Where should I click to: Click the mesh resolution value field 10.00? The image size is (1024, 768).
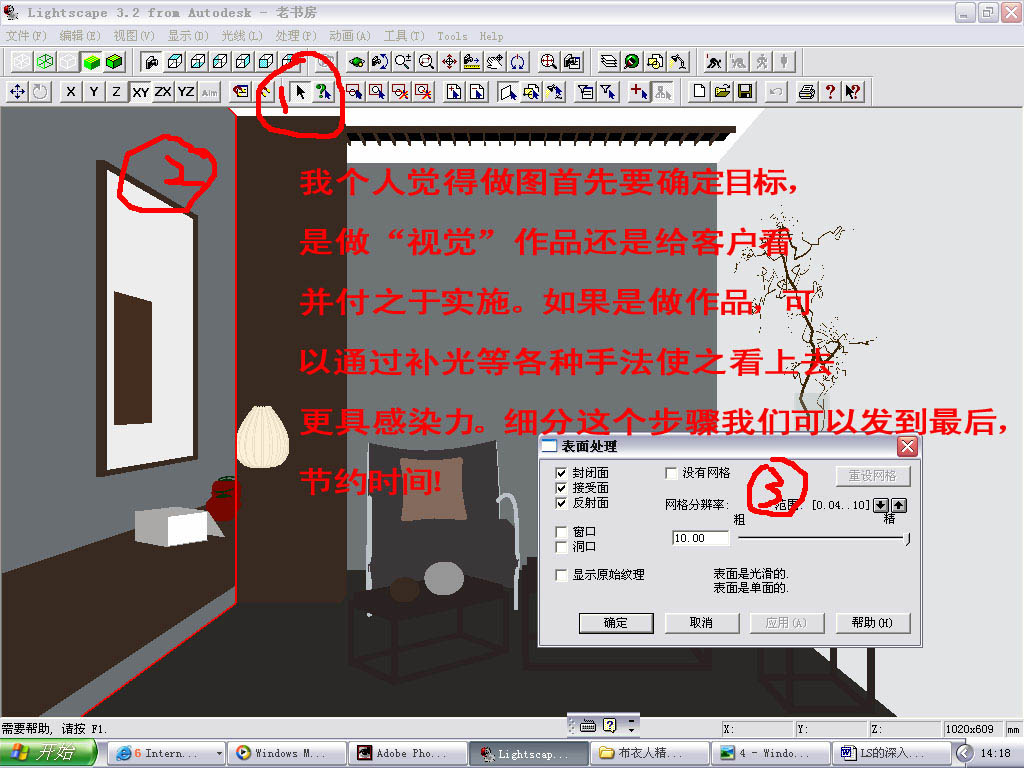pyautogui.click(x=701, y=538)
